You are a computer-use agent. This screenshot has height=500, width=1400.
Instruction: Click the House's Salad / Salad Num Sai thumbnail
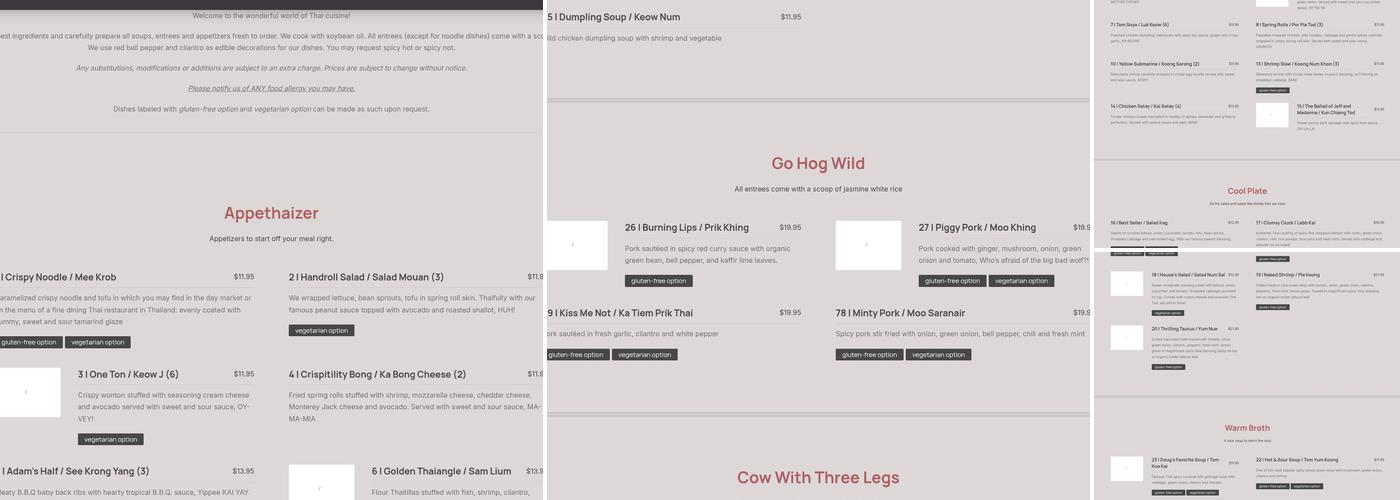click(x=1127, y=283)
